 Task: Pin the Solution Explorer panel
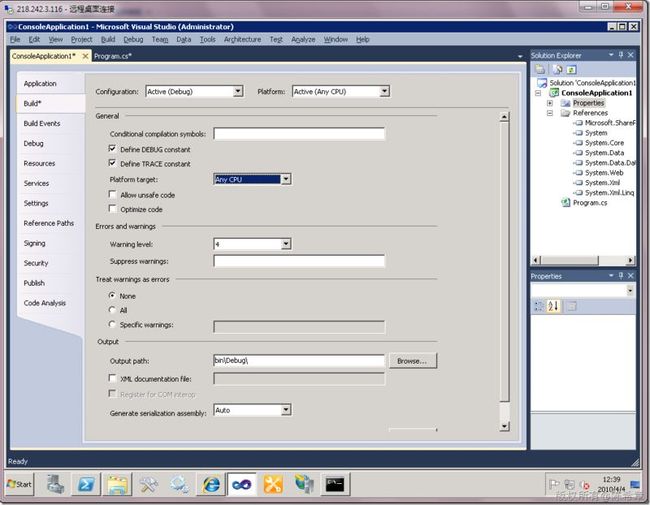tap(621, 55)
